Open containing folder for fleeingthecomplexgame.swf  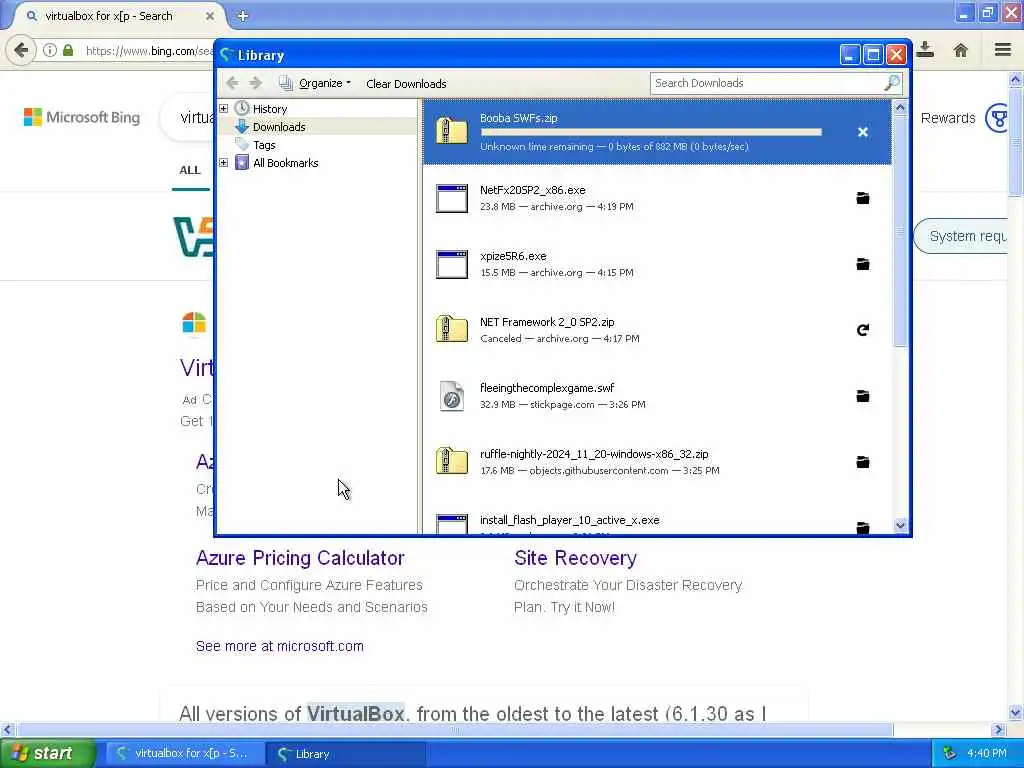coord(863,396)
